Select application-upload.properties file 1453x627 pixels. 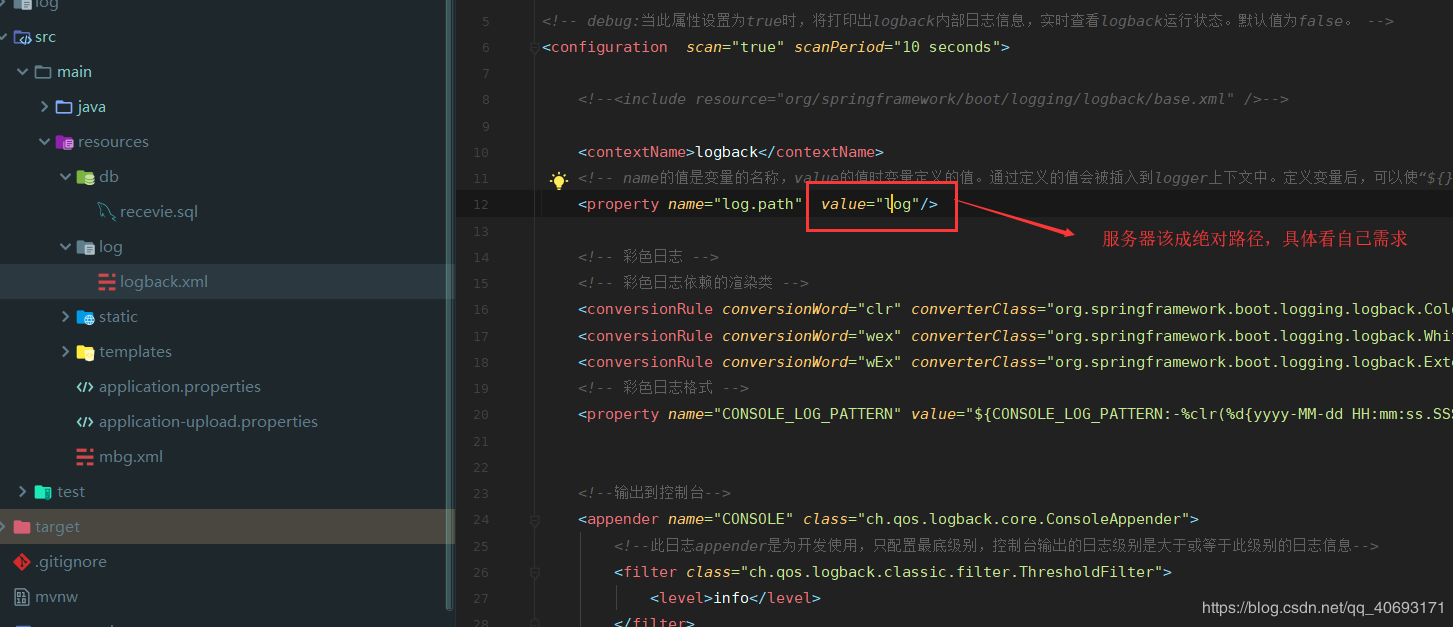[208, 422]
